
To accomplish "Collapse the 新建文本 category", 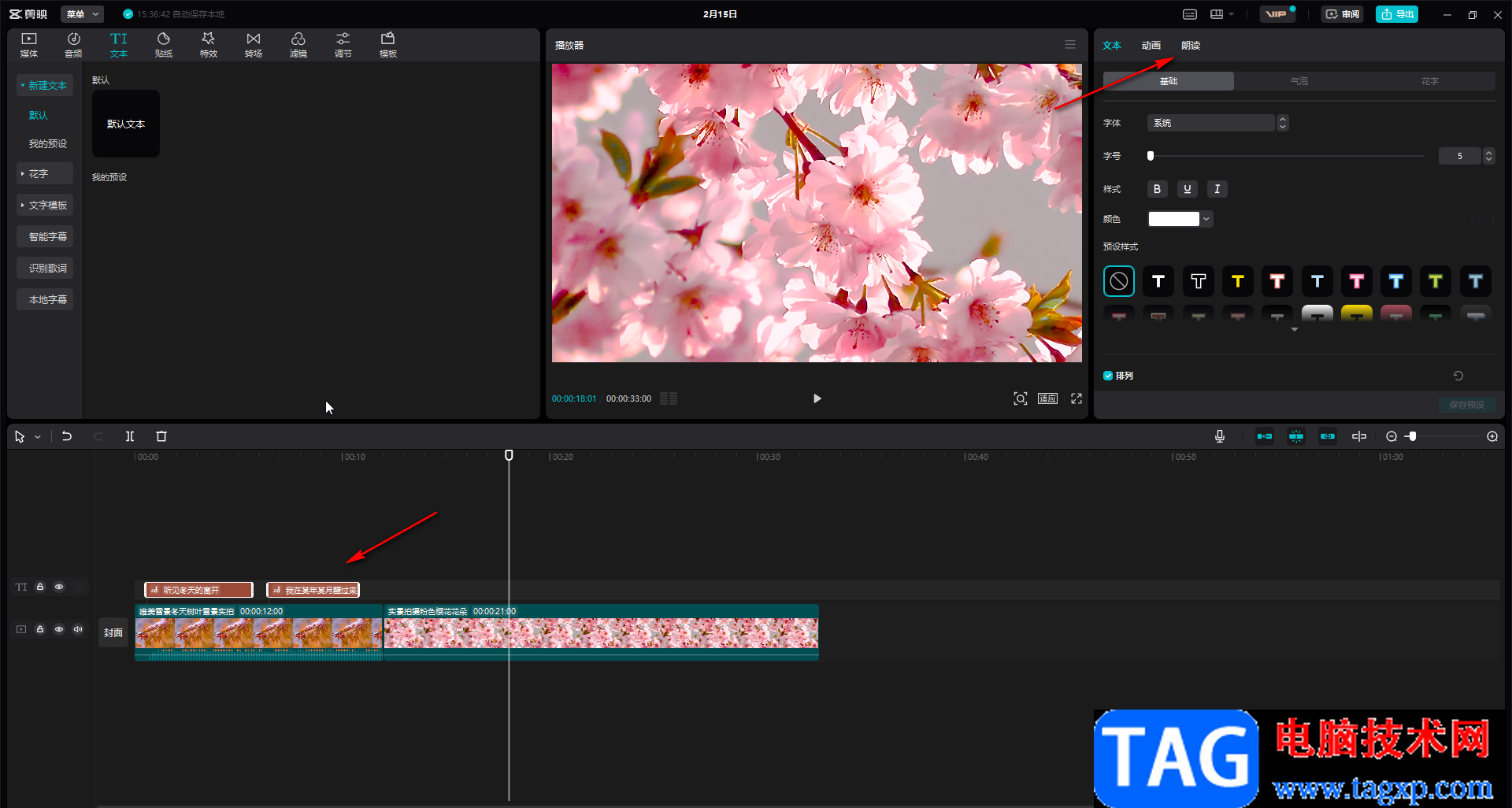I will [45, 85].
